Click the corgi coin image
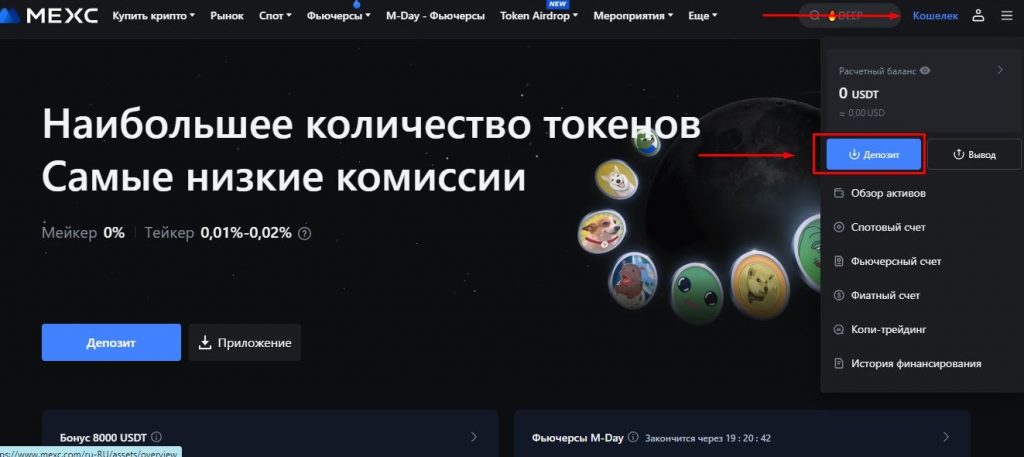Viewport: 1024px width, 457px height. pyautogui.click(x=601, y=230)
